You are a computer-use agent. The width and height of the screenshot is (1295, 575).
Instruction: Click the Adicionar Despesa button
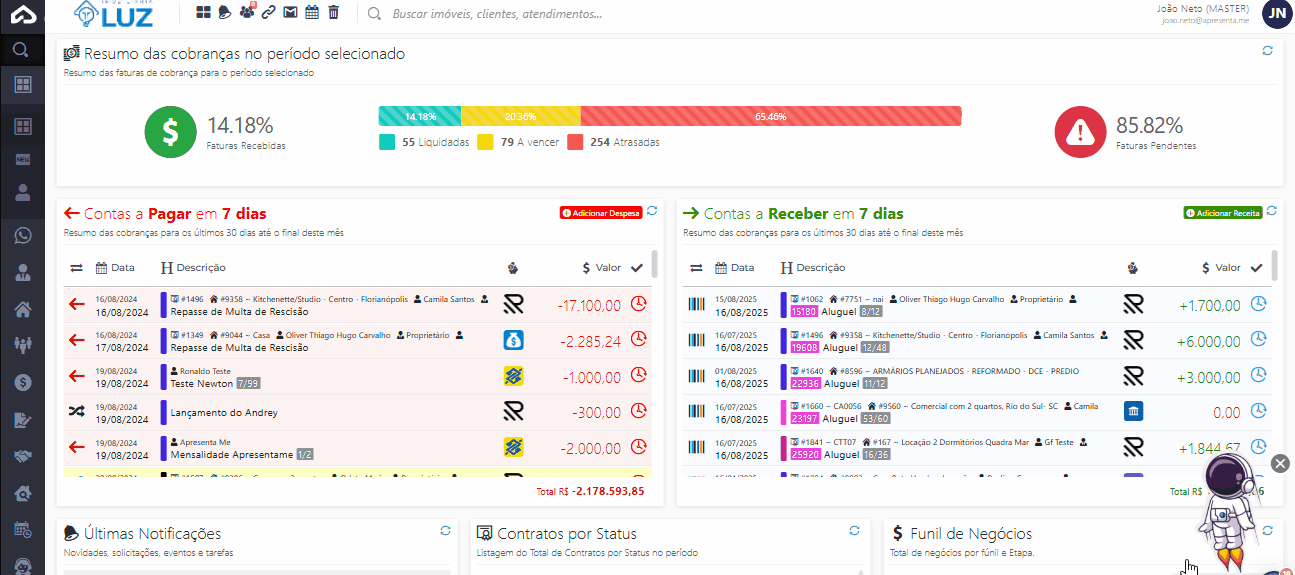(600, 213)
